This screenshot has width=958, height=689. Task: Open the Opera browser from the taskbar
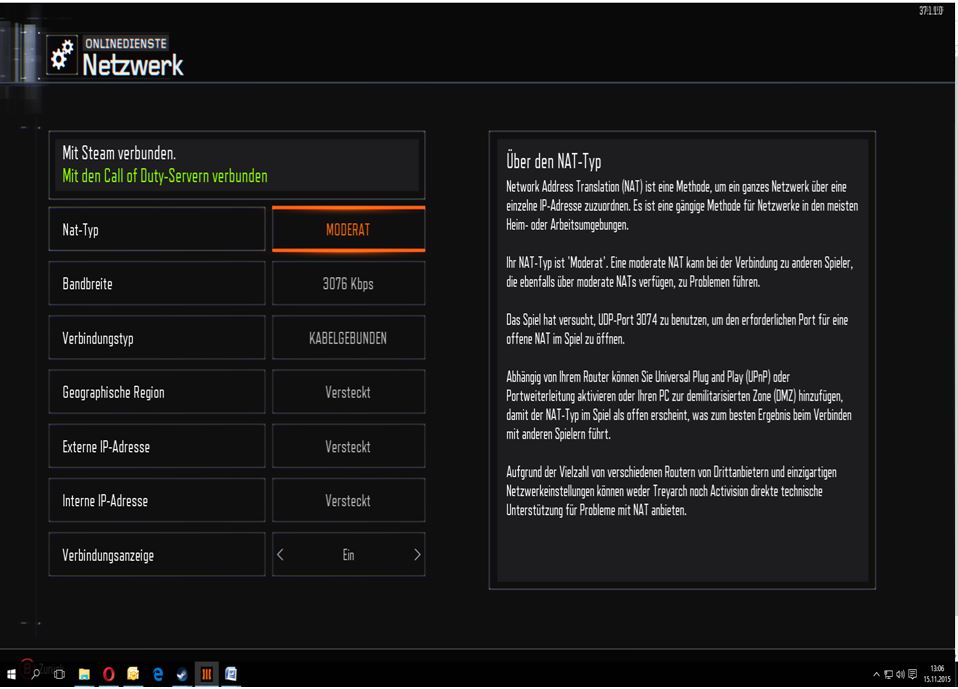pos(109,674)
